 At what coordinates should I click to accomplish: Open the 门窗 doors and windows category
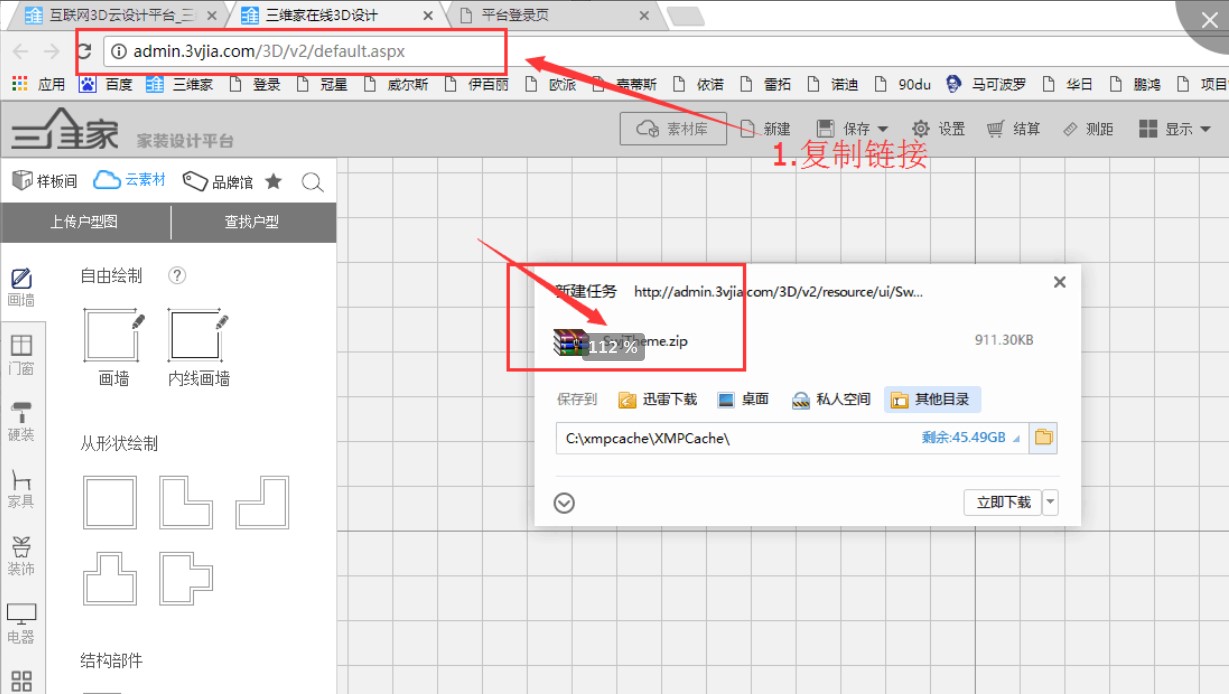click(x=21, y=355)
